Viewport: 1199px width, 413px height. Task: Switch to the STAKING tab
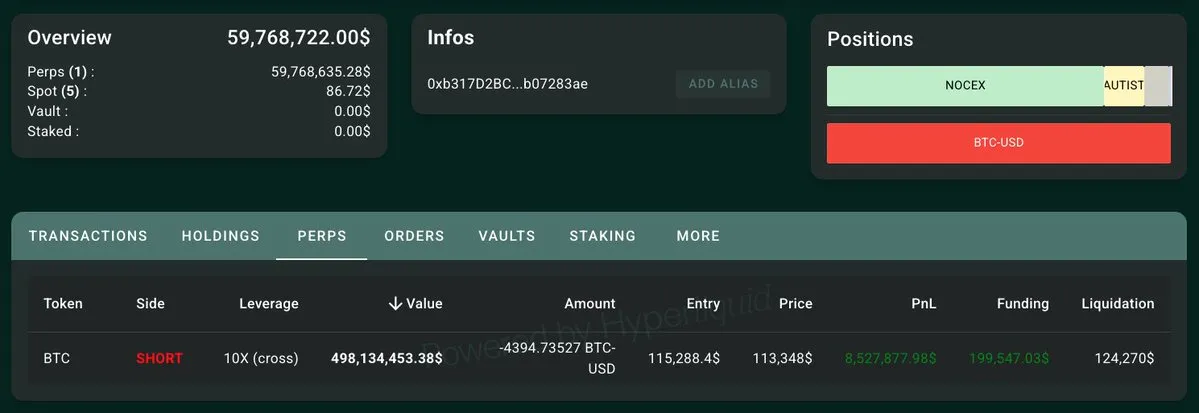603,236
